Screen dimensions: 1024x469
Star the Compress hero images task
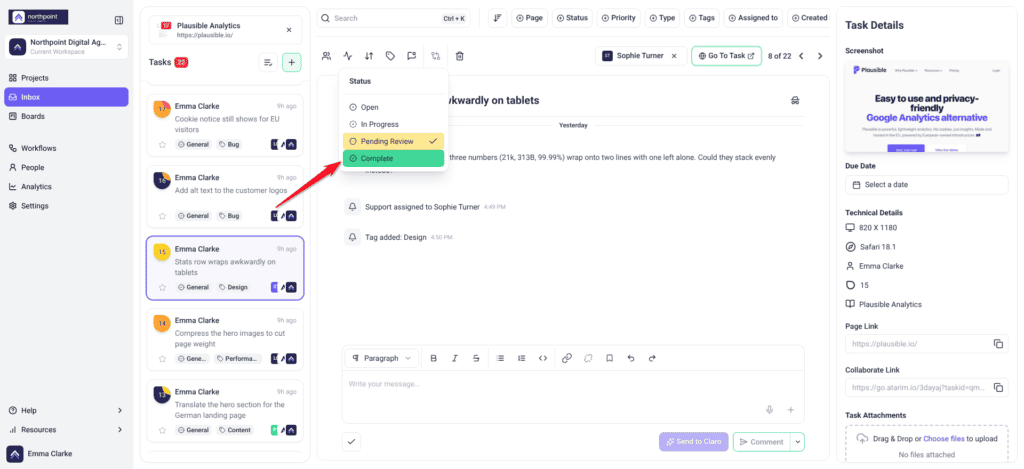pyautogui.click(x=163, y=359)
